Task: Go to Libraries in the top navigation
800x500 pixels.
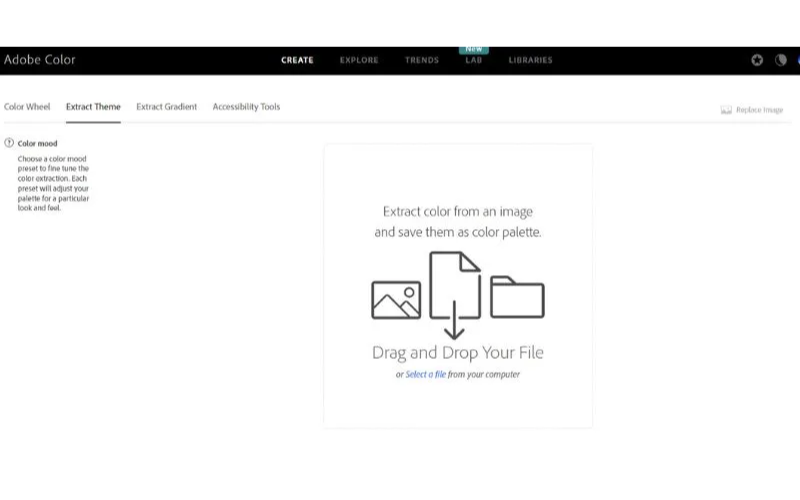Action: coord(530,60)
